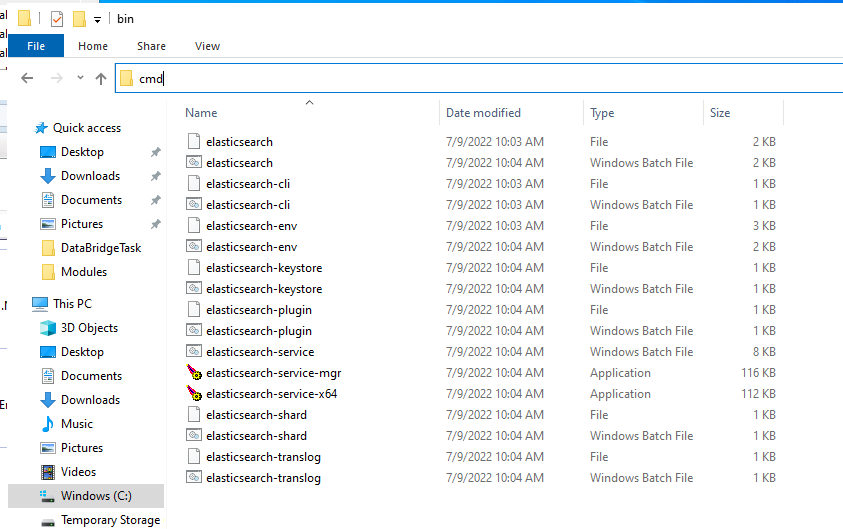Open pinned Downloads under Quick access
Viewport: 843px width, 529px height.
pyautogui.click(x=90, y=176)
